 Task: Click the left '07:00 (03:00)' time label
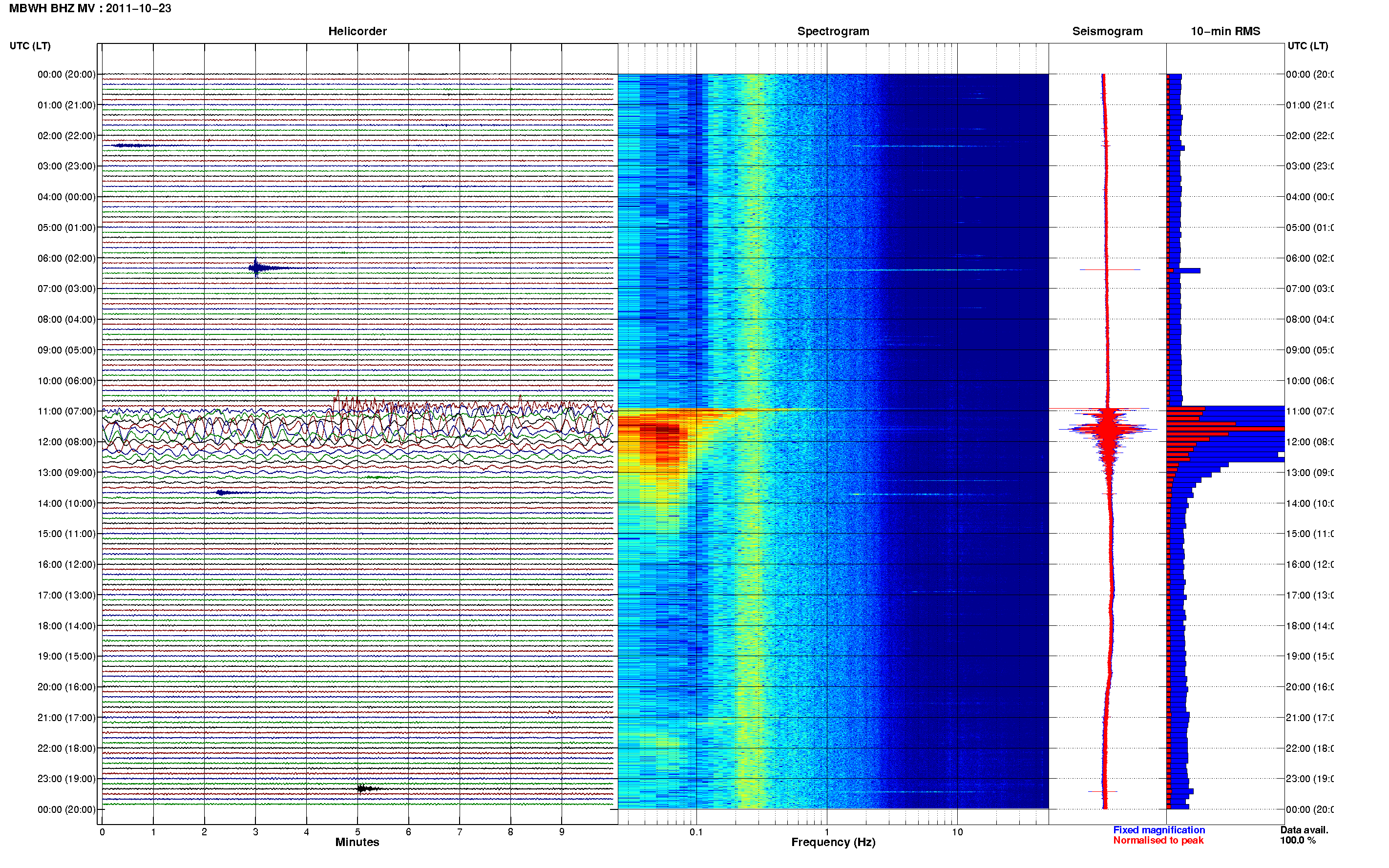[x=66, y=288]
